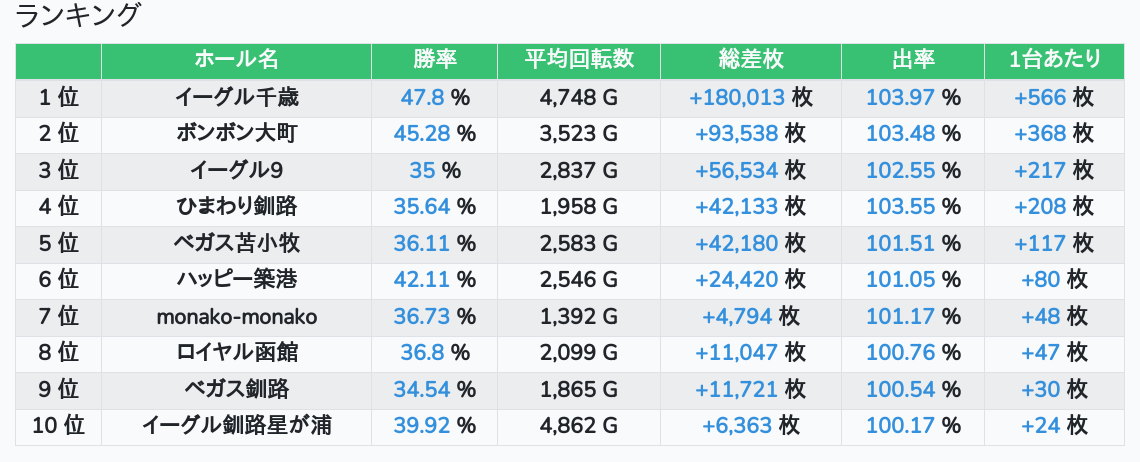Click the 100.54 payout rate for ベガス釧路
1140x462 pixels.
coord(900,390)
